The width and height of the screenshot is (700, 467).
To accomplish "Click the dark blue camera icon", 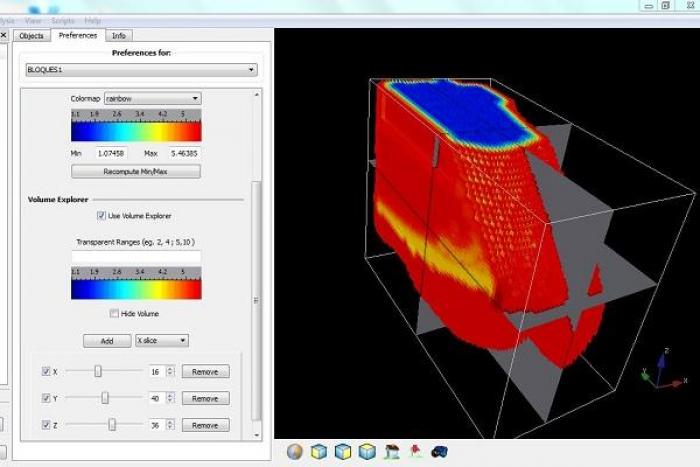I will point(439,452).
